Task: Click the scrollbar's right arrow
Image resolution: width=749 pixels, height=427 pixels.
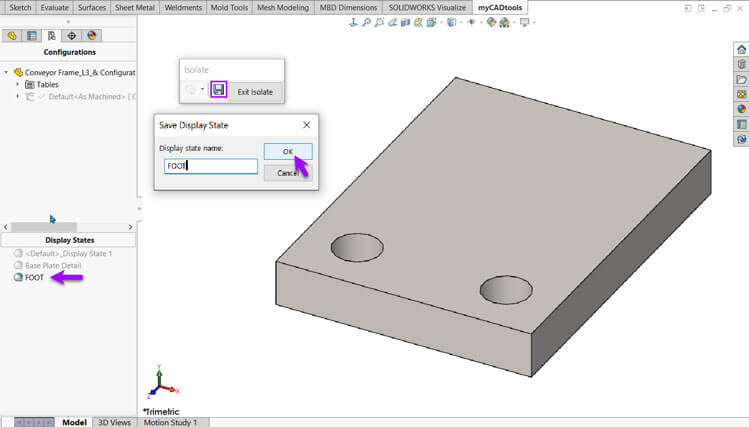Action: point(130,227)
